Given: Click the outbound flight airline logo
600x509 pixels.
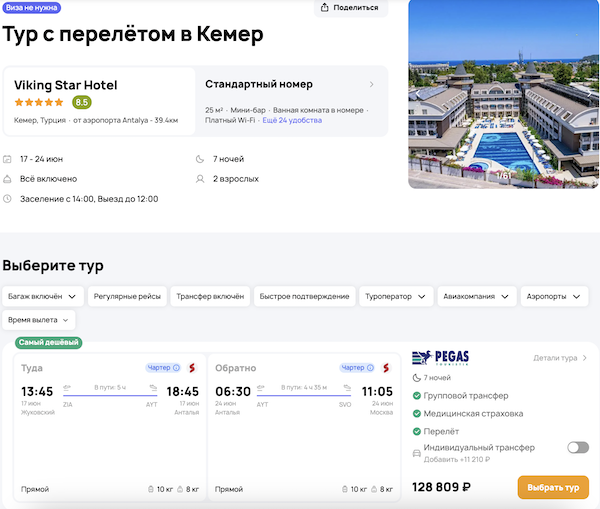Looking at the screenshot, I should [x=191, y=368].
